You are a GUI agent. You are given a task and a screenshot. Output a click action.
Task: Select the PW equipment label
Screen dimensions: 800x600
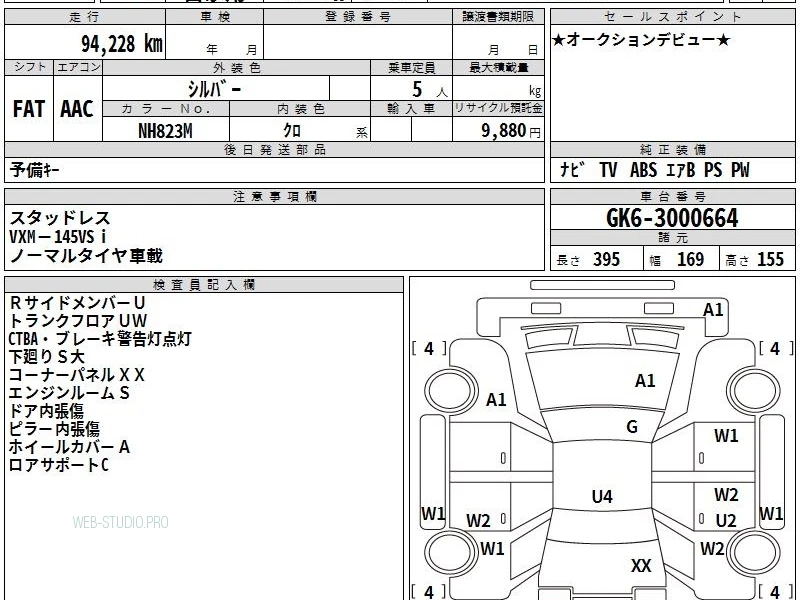(740, 170)
